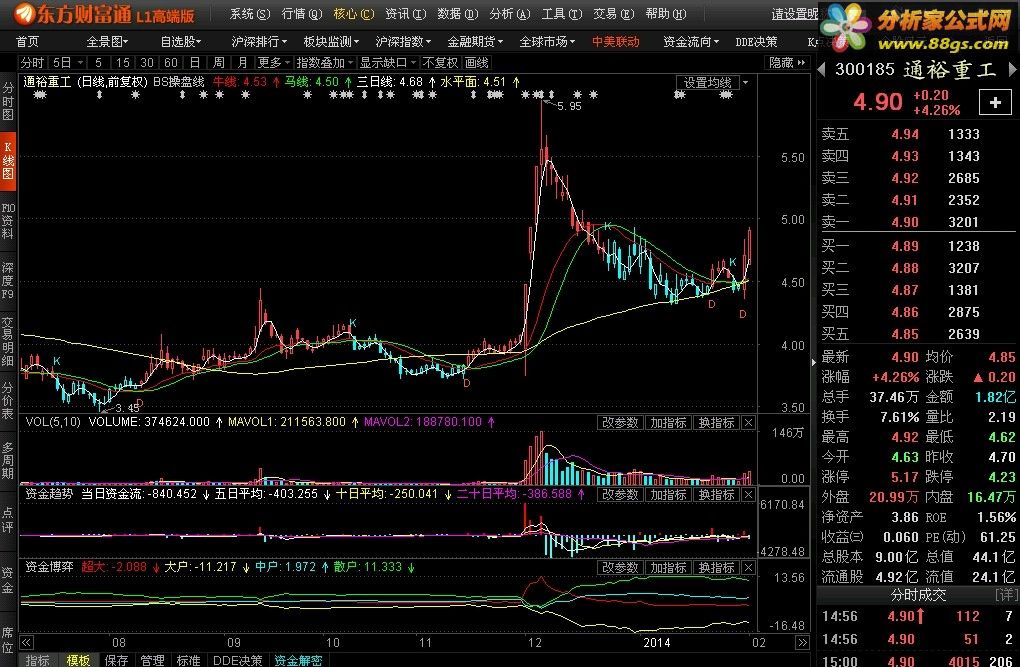The height and width of the screenshot is (667, 1020).
Task: Expand the 资金流向 navigation menu
Action: coord(691,42)
